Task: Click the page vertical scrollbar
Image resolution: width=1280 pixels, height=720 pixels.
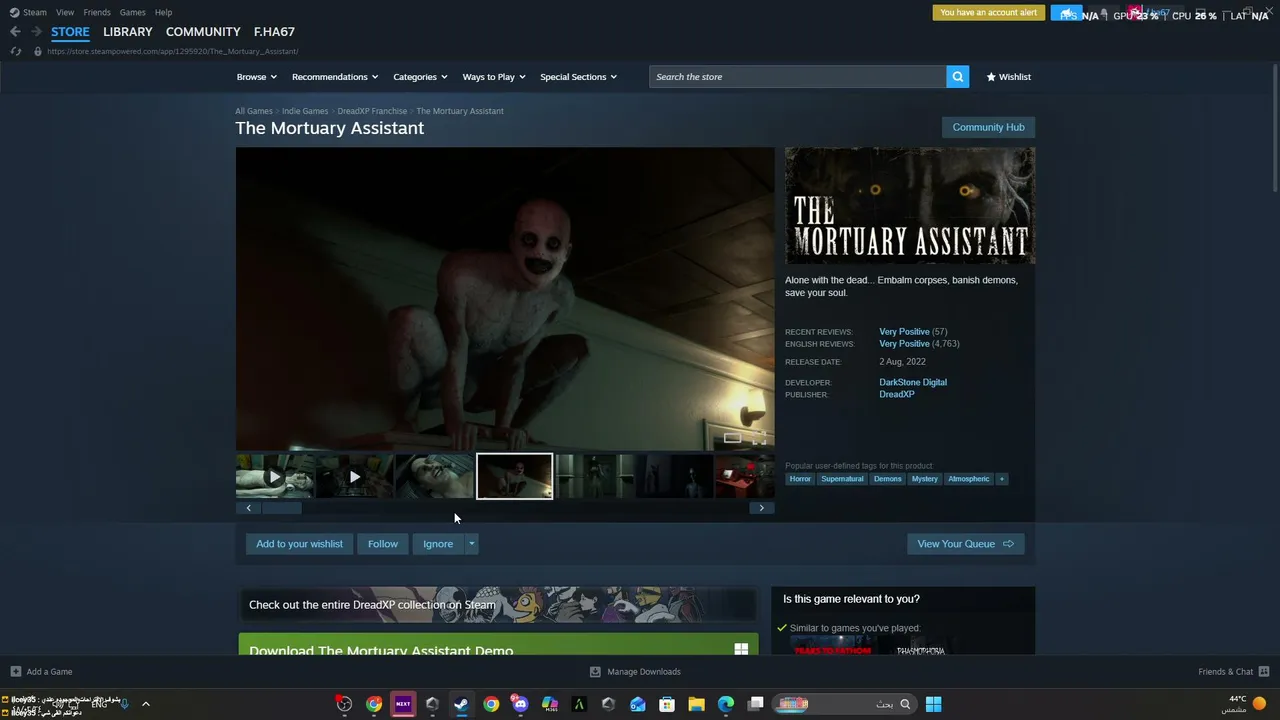Action: point(1275,130)
